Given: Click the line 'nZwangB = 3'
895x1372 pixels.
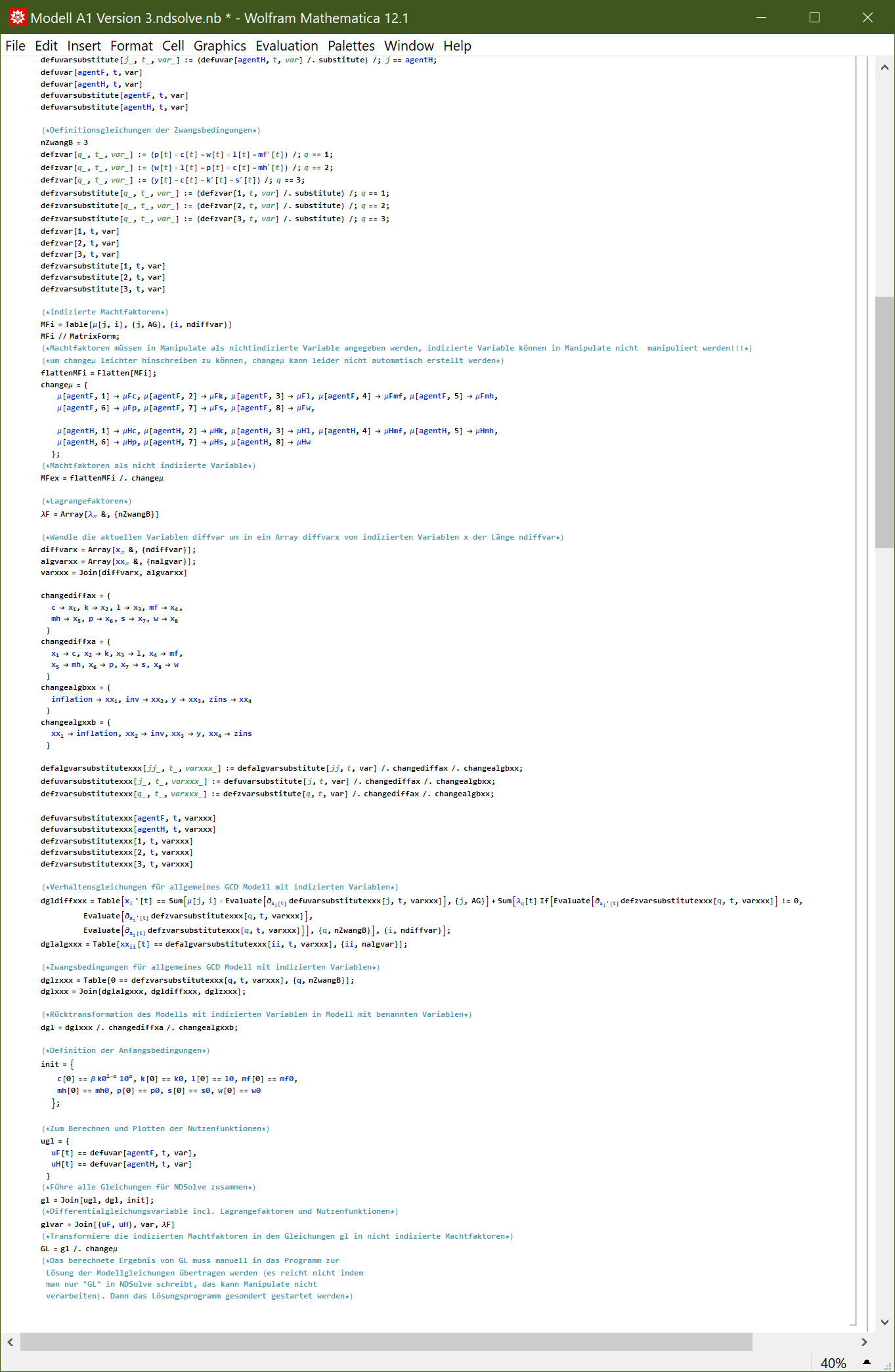Looking at the screenshot, I should pyautogui.click(x=64, y=142).
